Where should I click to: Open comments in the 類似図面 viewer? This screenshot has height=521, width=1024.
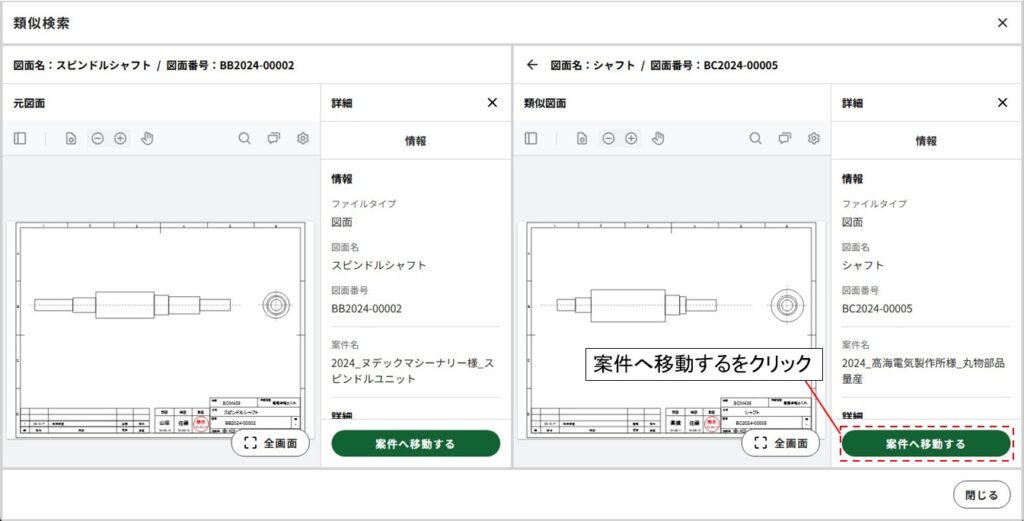click(x=785, y=138)
